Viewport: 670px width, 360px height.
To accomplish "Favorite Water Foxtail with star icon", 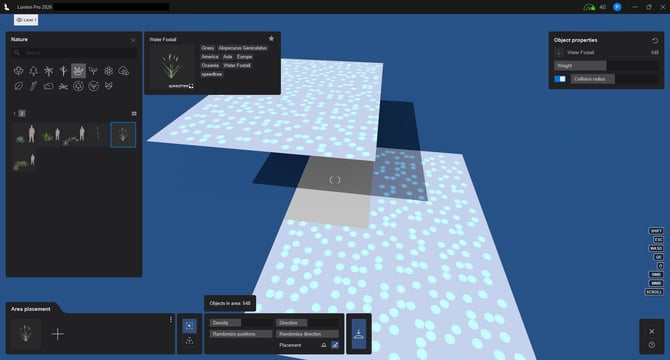I will click(271, 39).
